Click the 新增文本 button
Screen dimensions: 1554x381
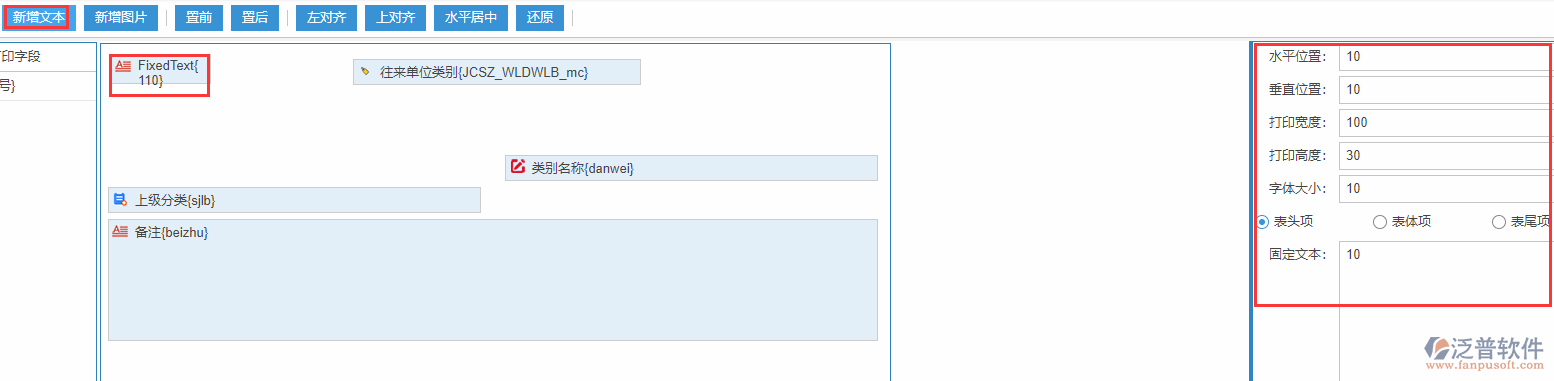tap(39, 17)
